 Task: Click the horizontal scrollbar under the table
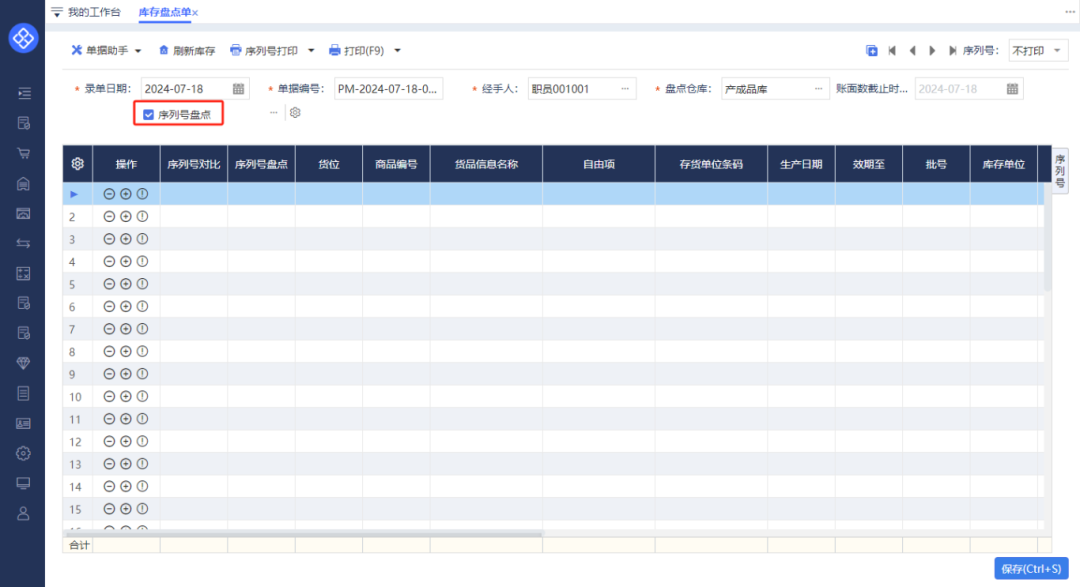pyautogui.click(x=300, y=535)
